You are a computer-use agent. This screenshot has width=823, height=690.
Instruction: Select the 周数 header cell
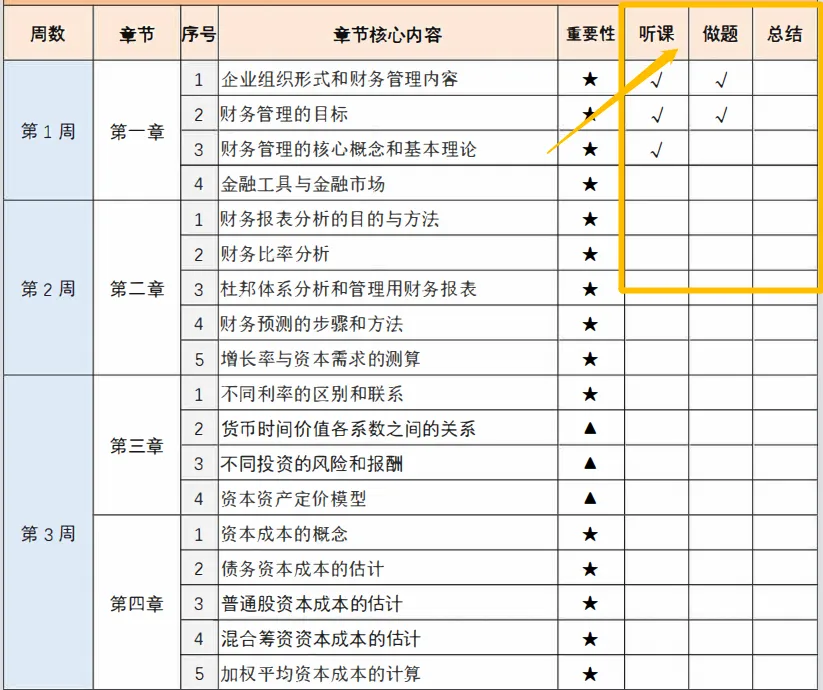pyautogui.click(x=48, y=34)
